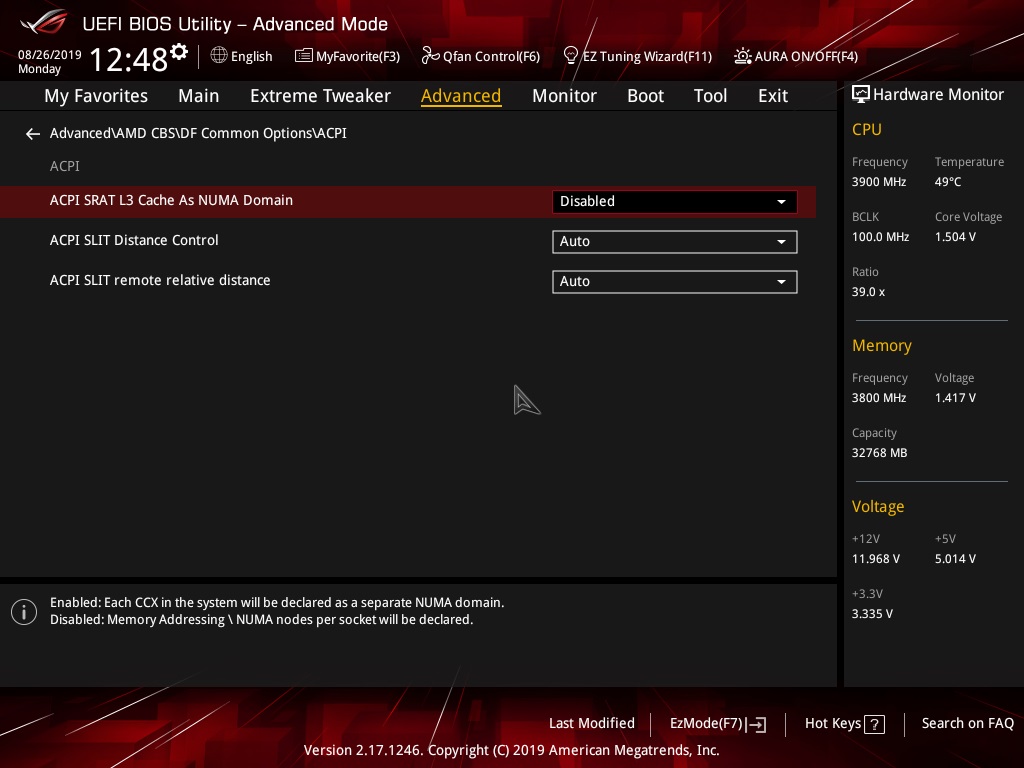Click Ratio value 39.0 x
Screen dimensions: 1024x768
(x=868, y=292)
